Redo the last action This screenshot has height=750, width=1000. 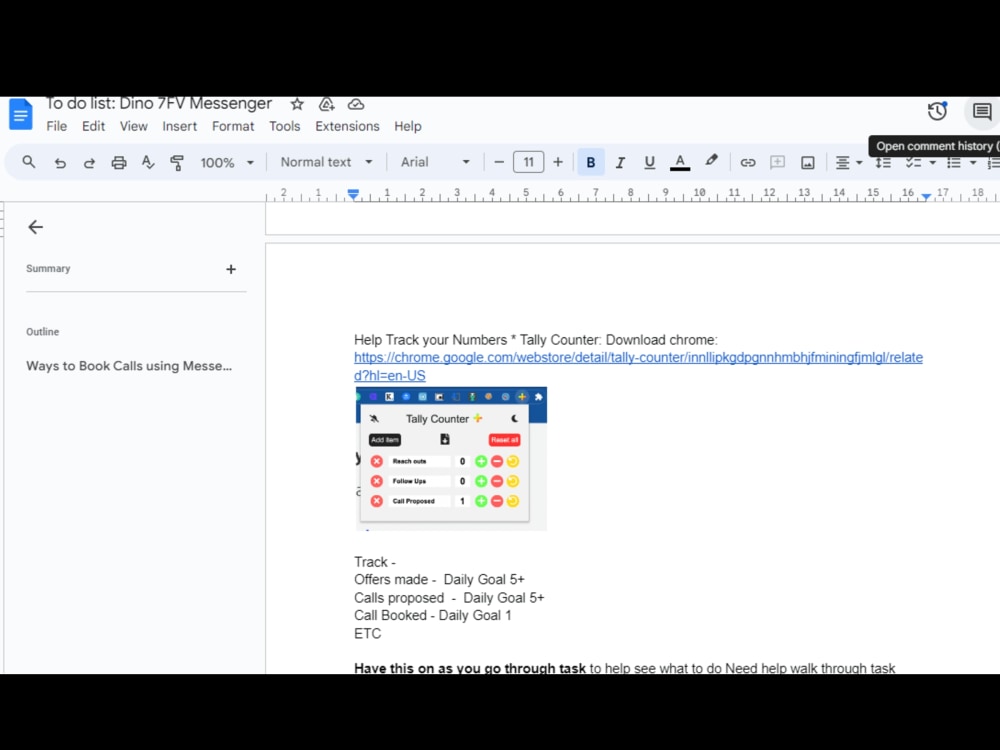click(x=89, y=163)
